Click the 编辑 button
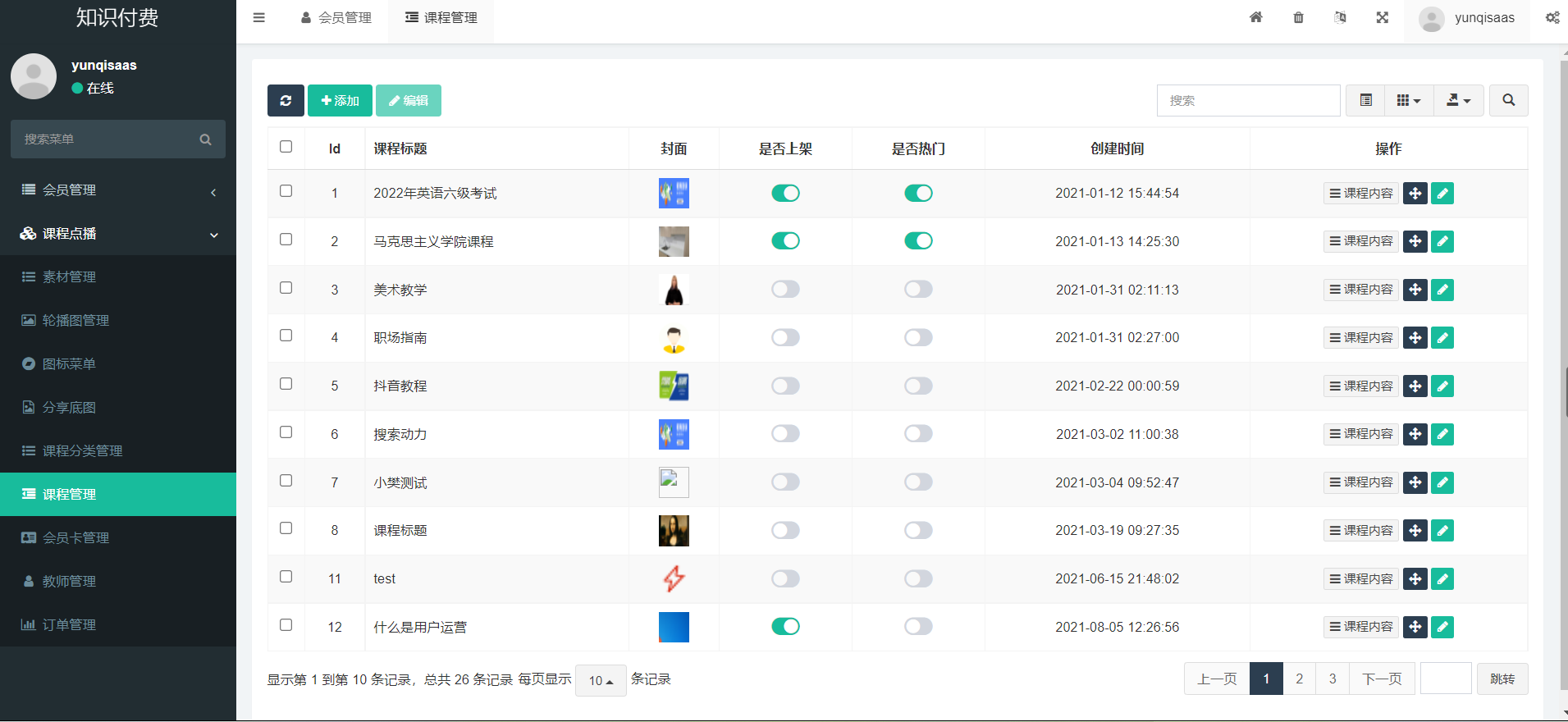 click(x=408, y=100)
